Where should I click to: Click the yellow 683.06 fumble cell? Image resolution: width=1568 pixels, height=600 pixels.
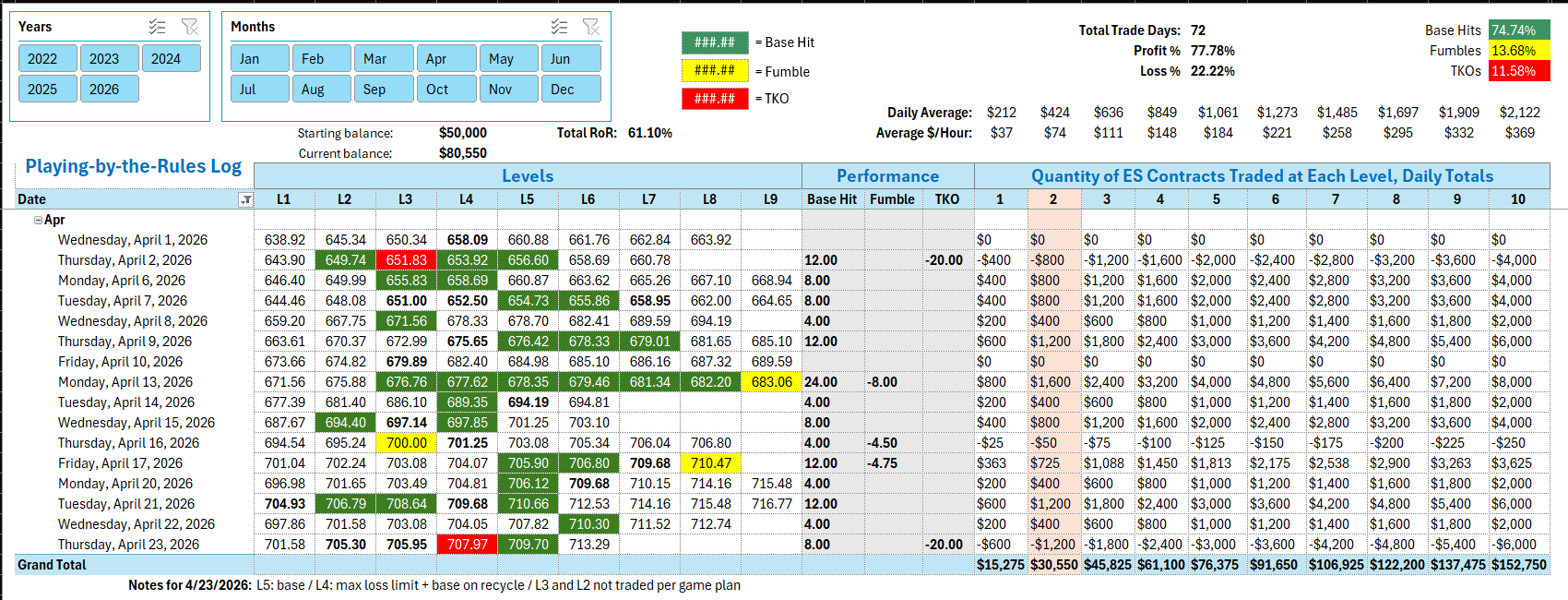[x=771, y=382]
